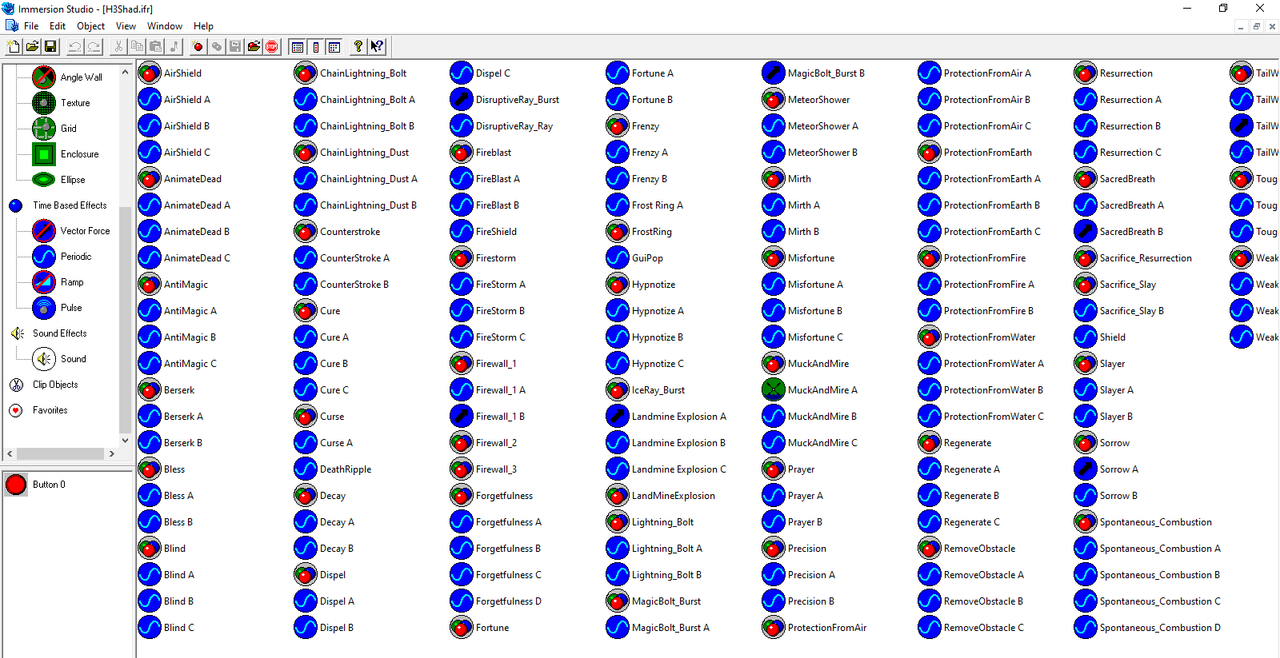
Task: Click the Redo toolbar icon
Action: point(93,46)
